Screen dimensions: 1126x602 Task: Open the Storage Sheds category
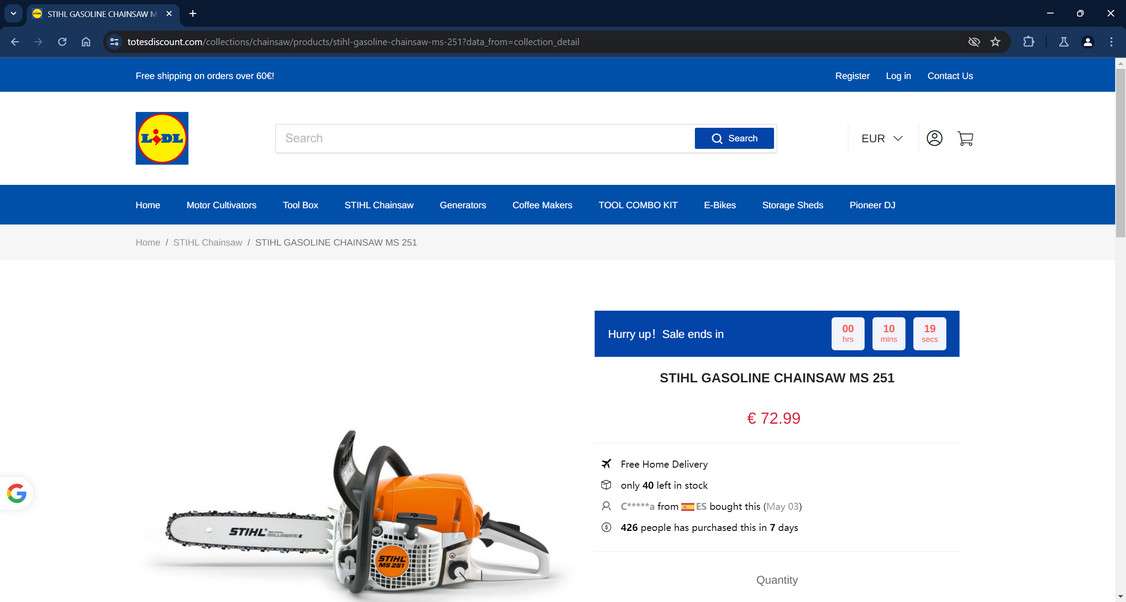(x=792, y=205)
